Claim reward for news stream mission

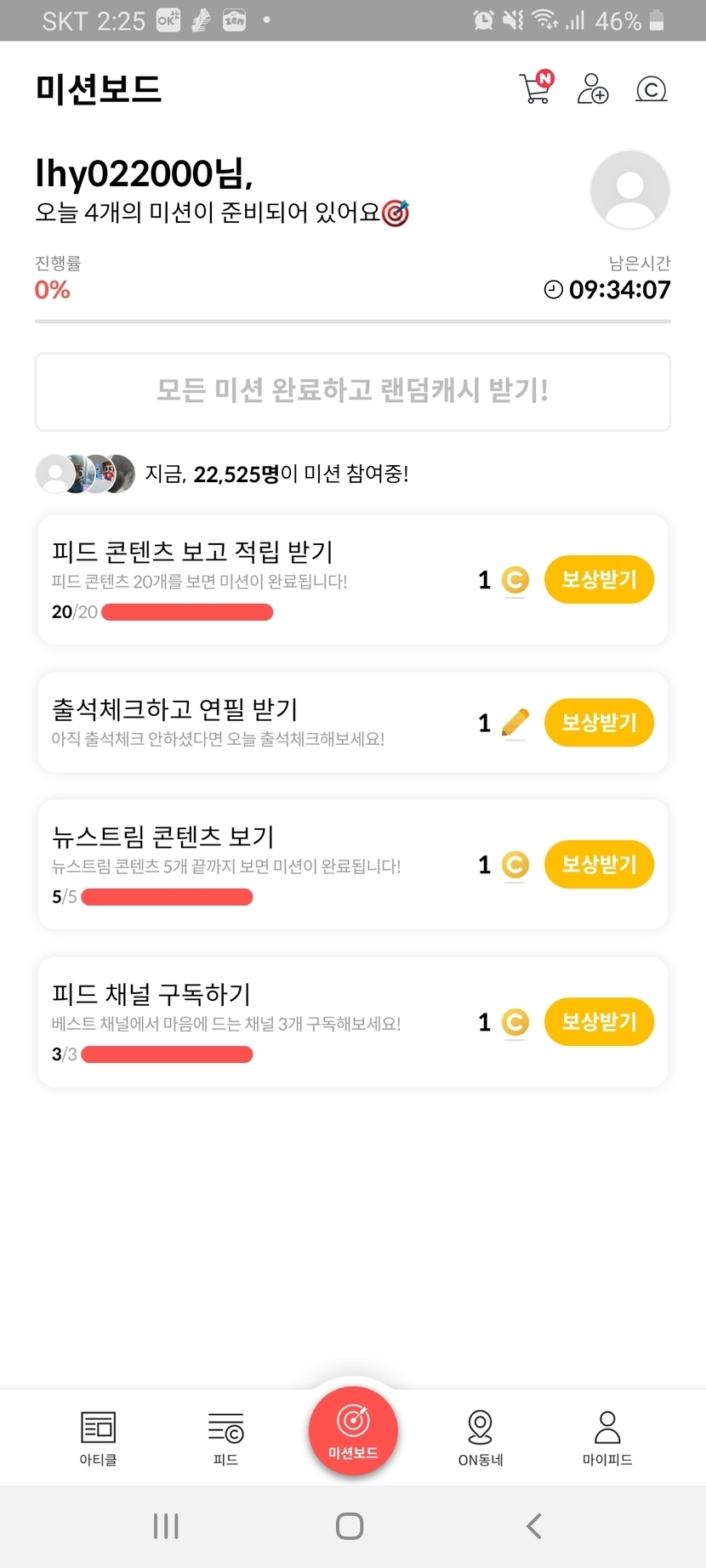pos(599,865)
